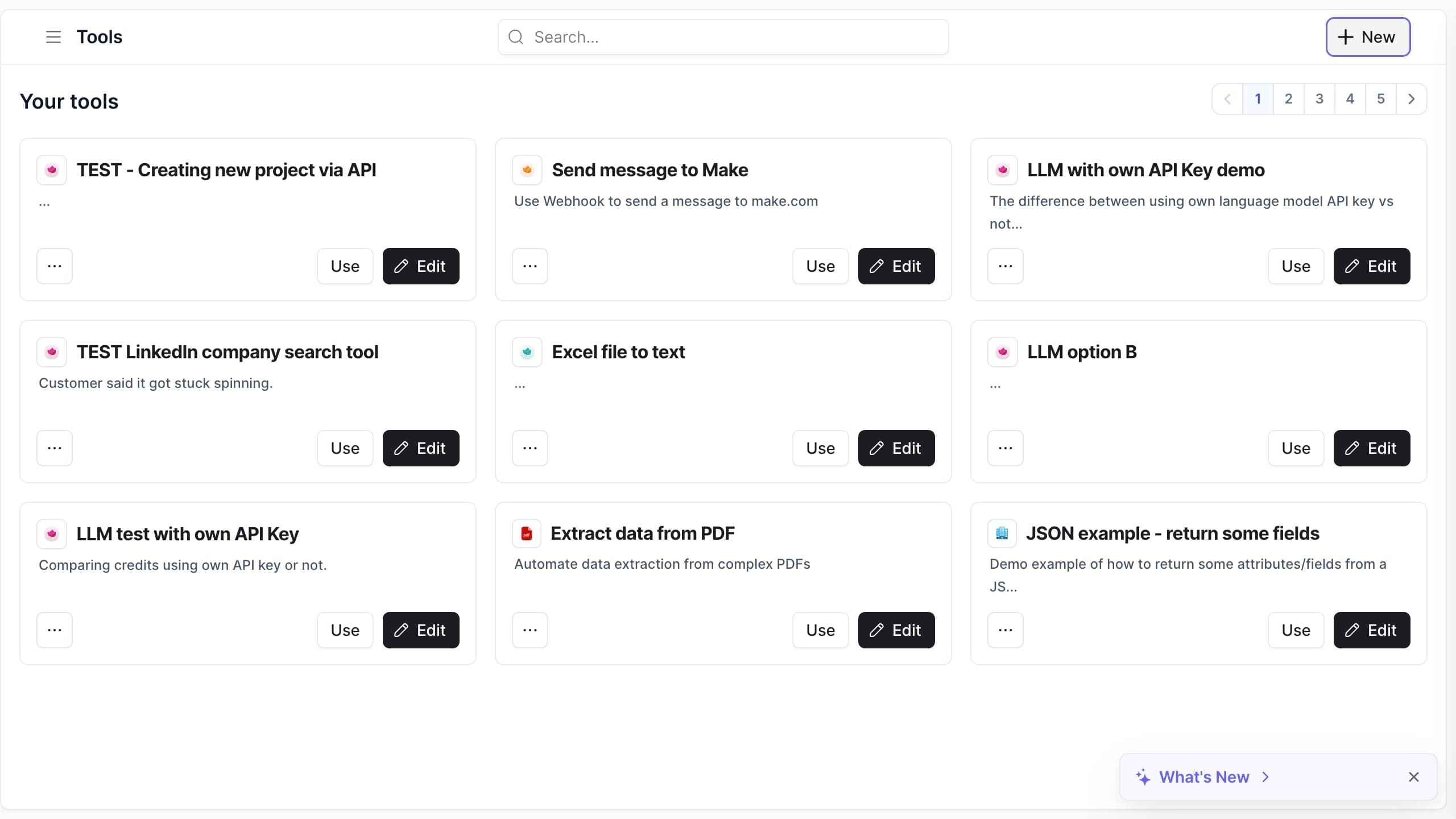Click the search magnifier icon
1456x819 pixels.
pyautogui.click(x=516, y=37)
